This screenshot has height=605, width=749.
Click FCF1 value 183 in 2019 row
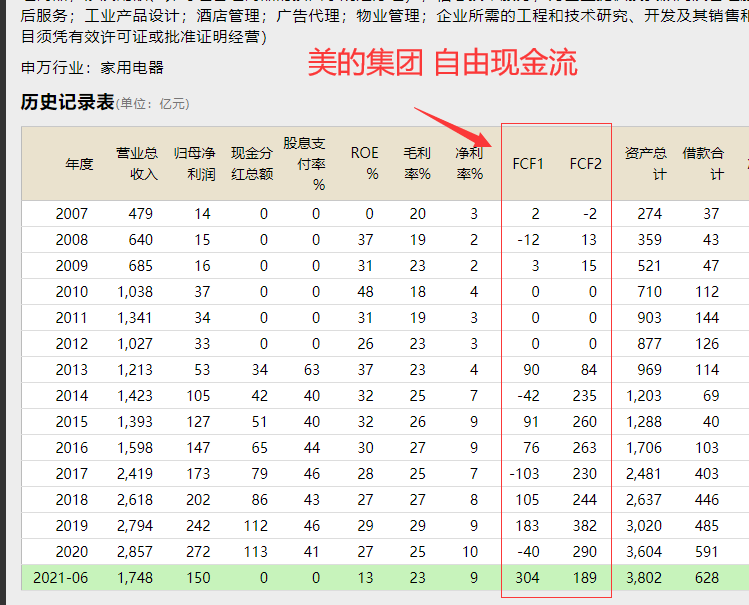tap(527, 526)
